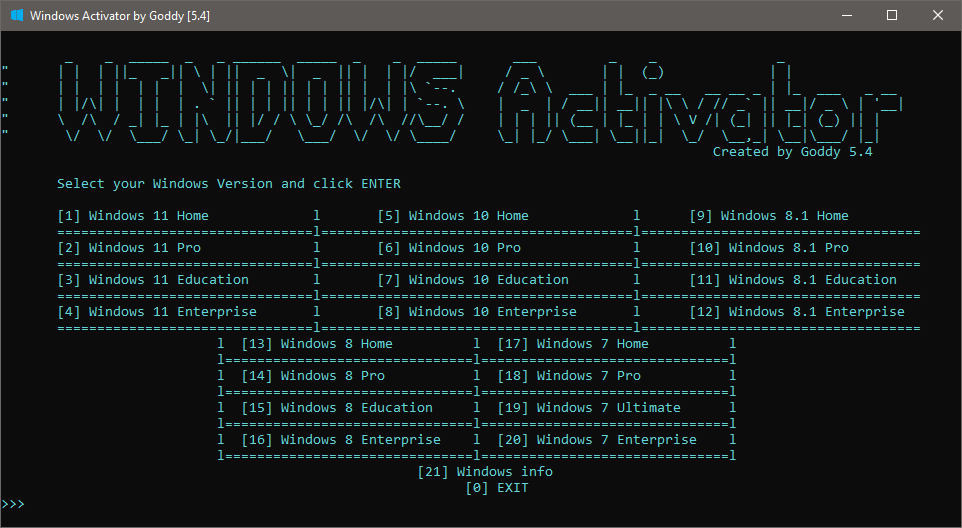Click the Windows logo icon in title bar
962x528 pixels.
(17, 15)
